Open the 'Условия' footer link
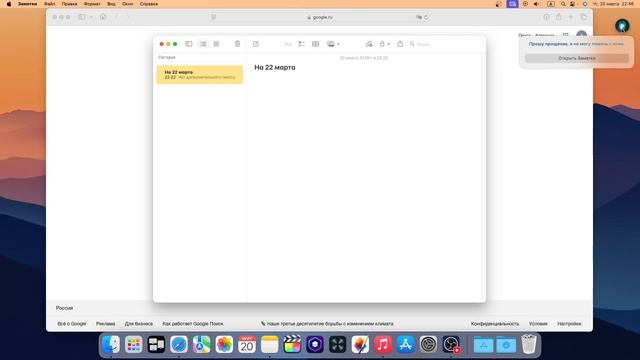 pyautogui.click(x=538, y=324)
